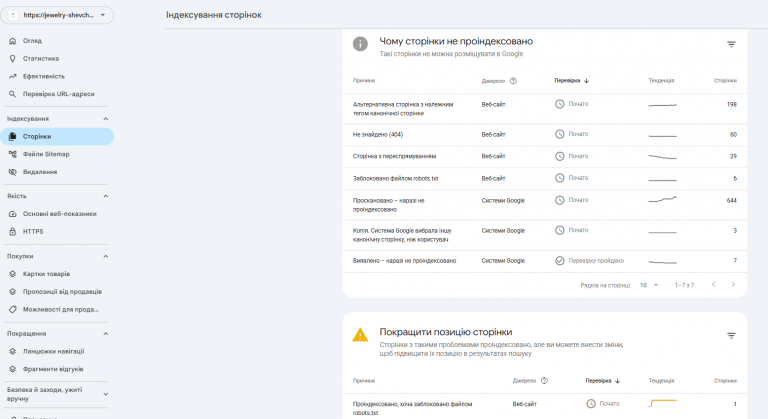768x419 pixels.
Task: Click trend arrow icon beside Ефективність
Action: (x=13, y=76)
